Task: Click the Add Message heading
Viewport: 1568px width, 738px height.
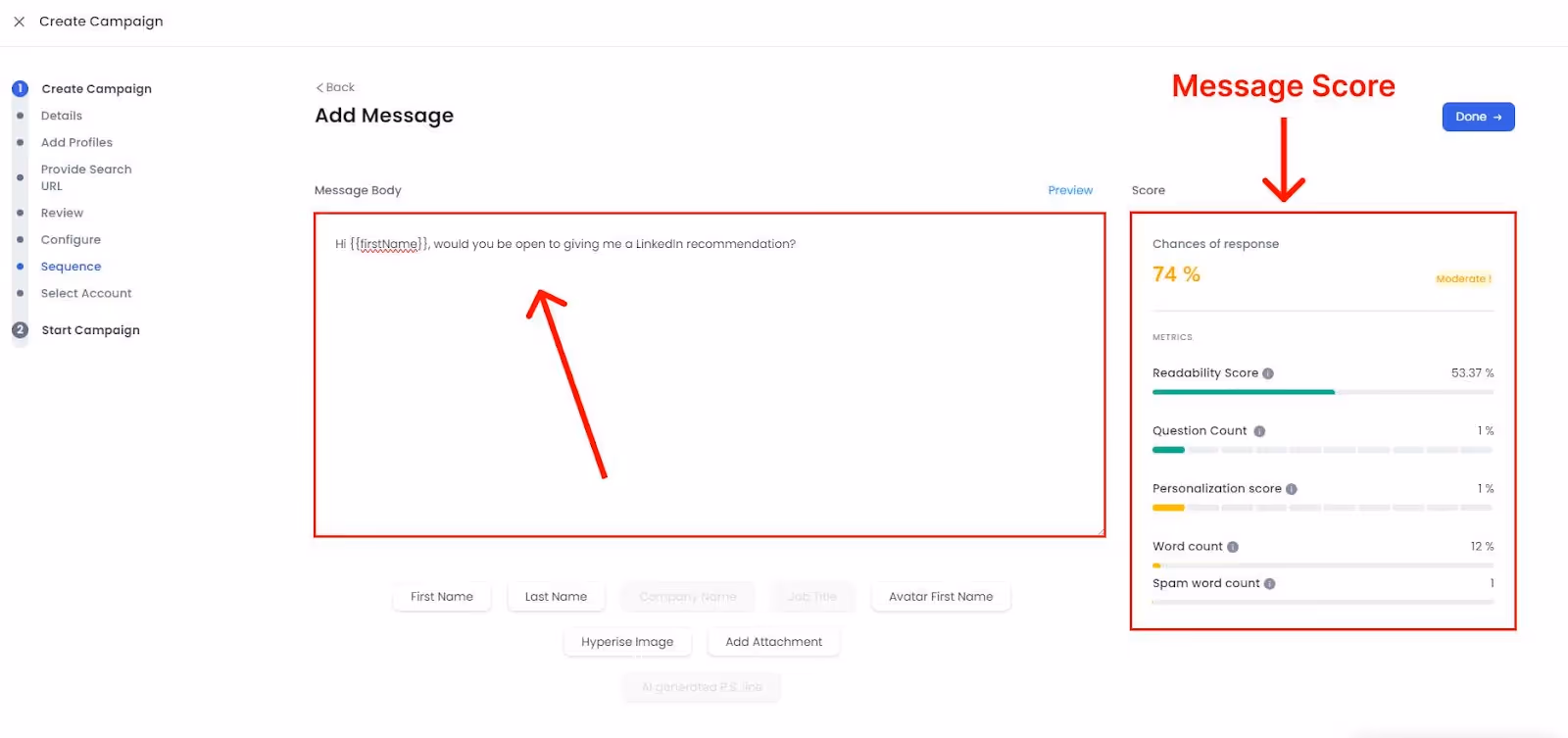Action: coord(384,116)
